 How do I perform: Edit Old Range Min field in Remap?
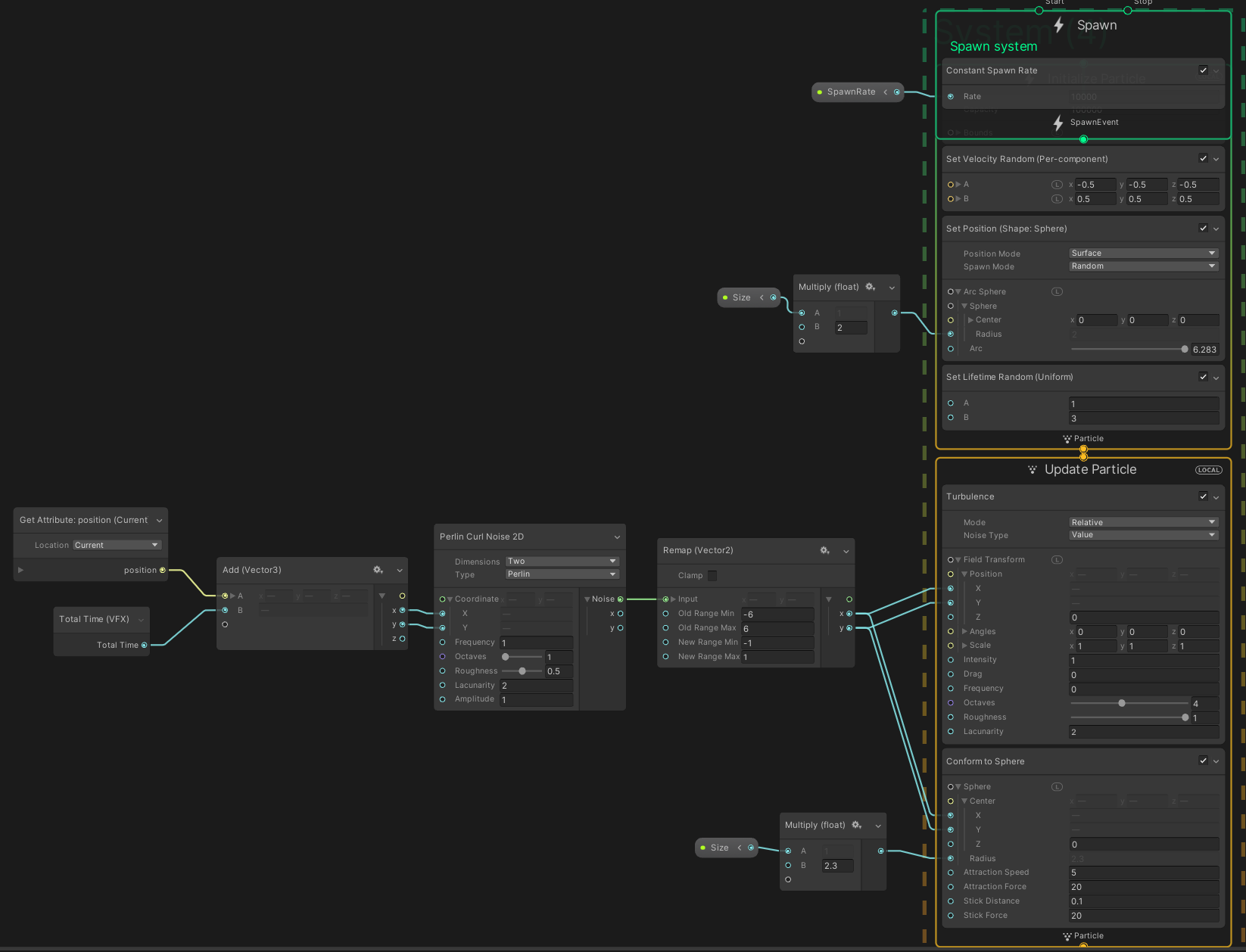pos(777,614)
